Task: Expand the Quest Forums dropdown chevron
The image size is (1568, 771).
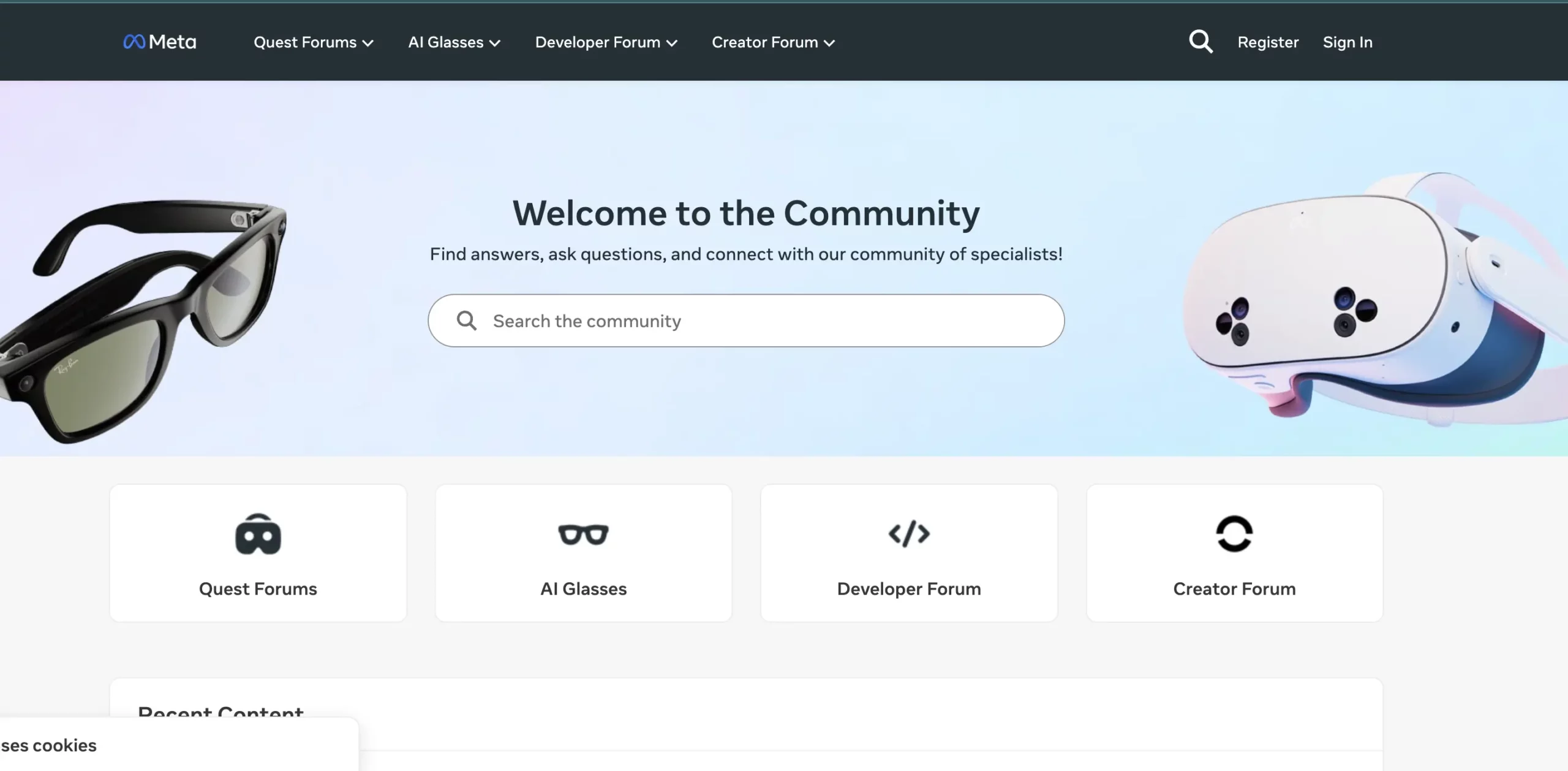Action: pyautogui.click(x=367, y=43)
